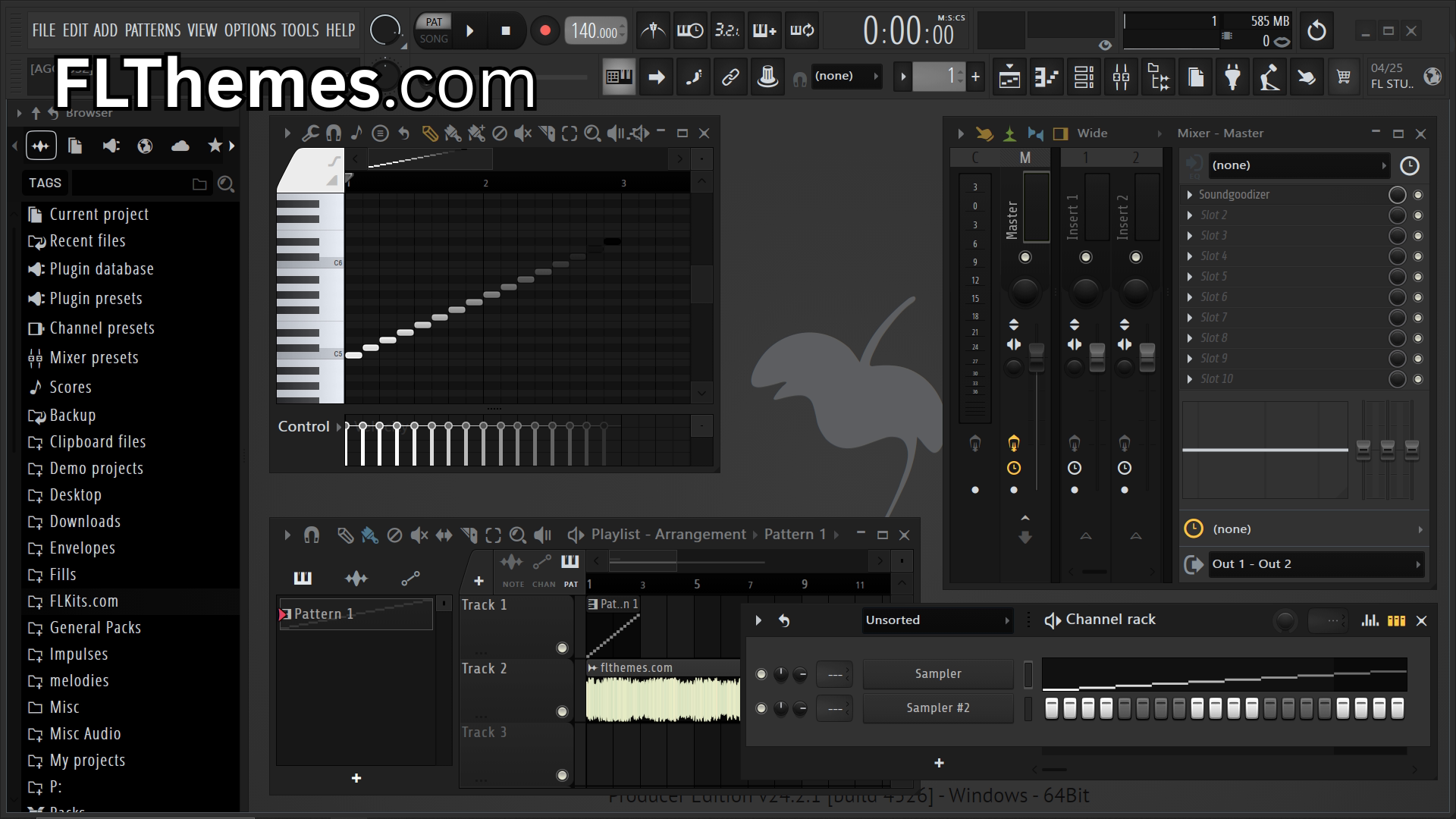Toggle Master track mute LED in mixer

[x=1025, y=257]
